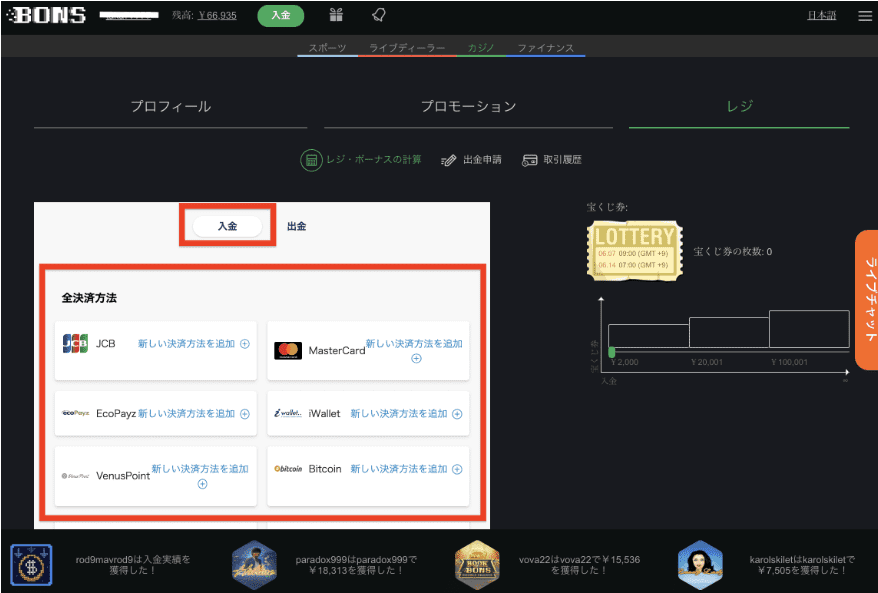This screenshot has height=593, width=878.
Task: Click the plus icon in the JCB row
Action: (x=245, y=344)
